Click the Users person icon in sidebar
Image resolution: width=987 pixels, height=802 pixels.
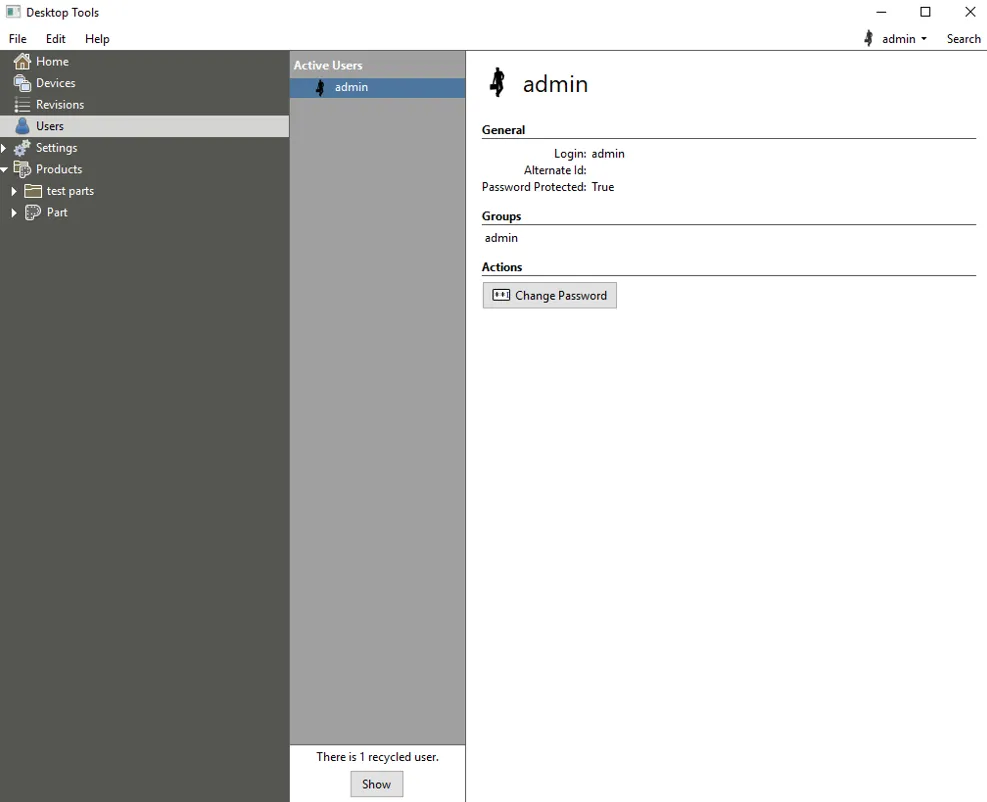(22, 126)
